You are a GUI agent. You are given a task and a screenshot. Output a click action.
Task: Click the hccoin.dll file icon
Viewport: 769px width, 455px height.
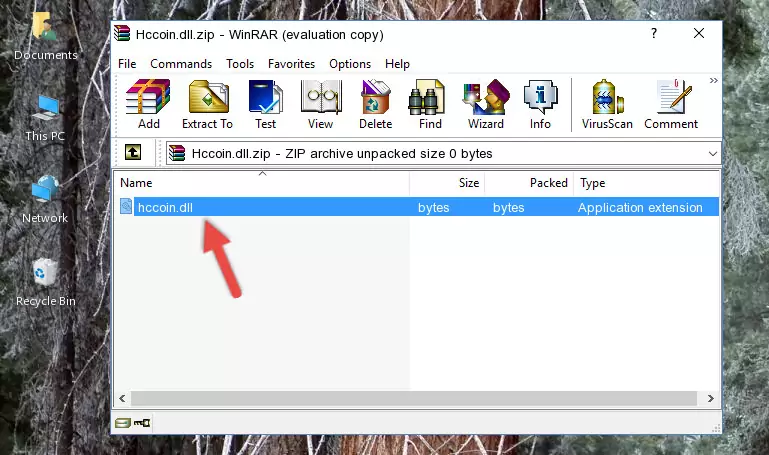[126, 206]
